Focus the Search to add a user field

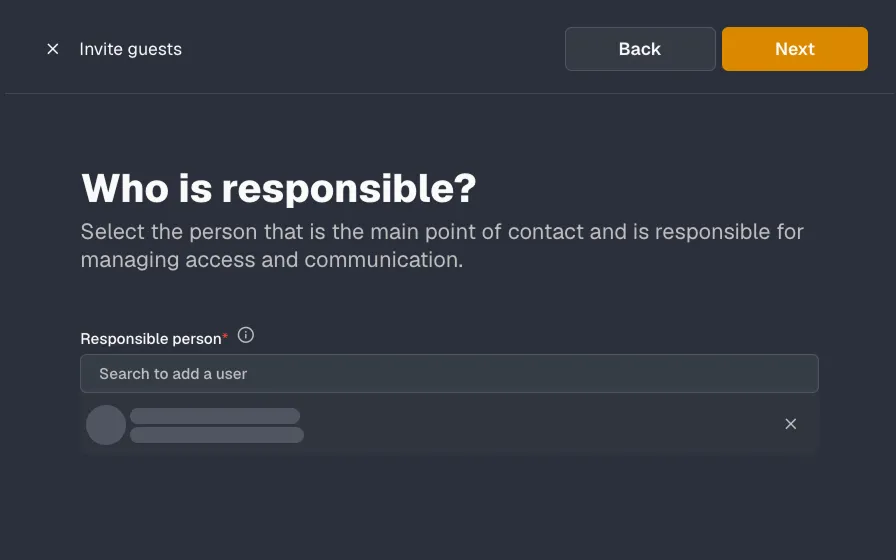pyautogui.click(x=449, y=374)
